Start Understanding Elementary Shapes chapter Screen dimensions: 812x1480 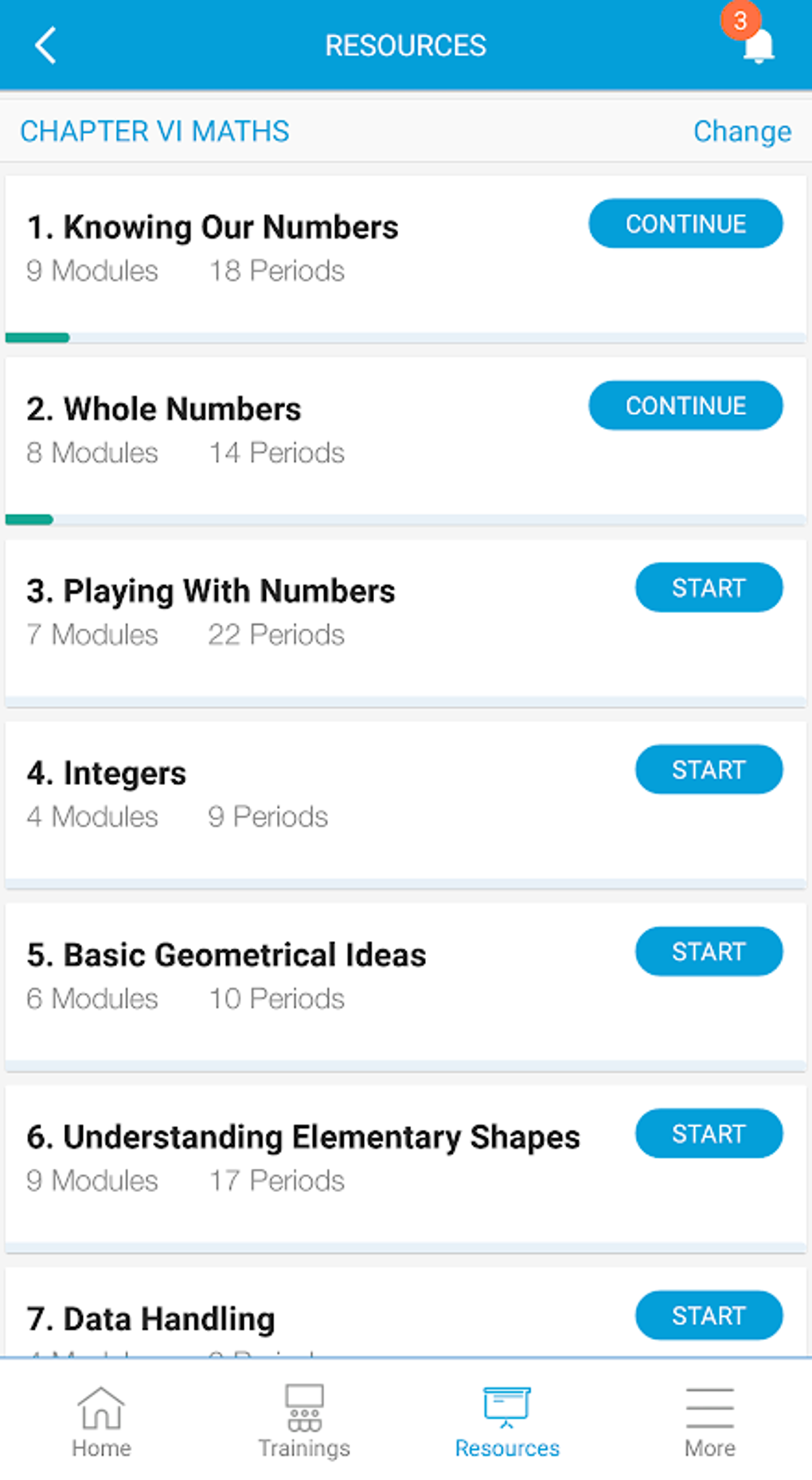(x=709, y=1134)
